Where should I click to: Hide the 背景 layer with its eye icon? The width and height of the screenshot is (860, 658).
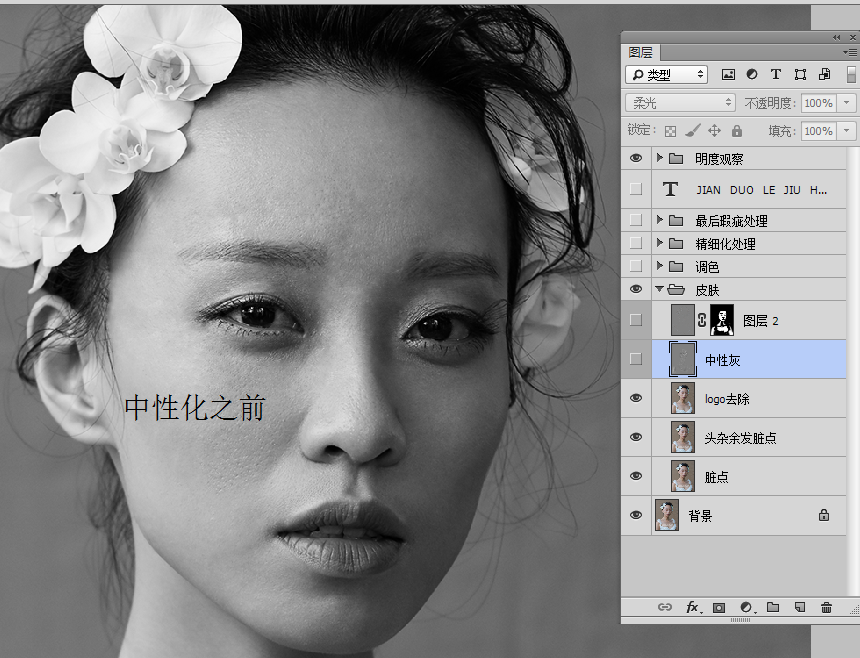coord(636,516)
